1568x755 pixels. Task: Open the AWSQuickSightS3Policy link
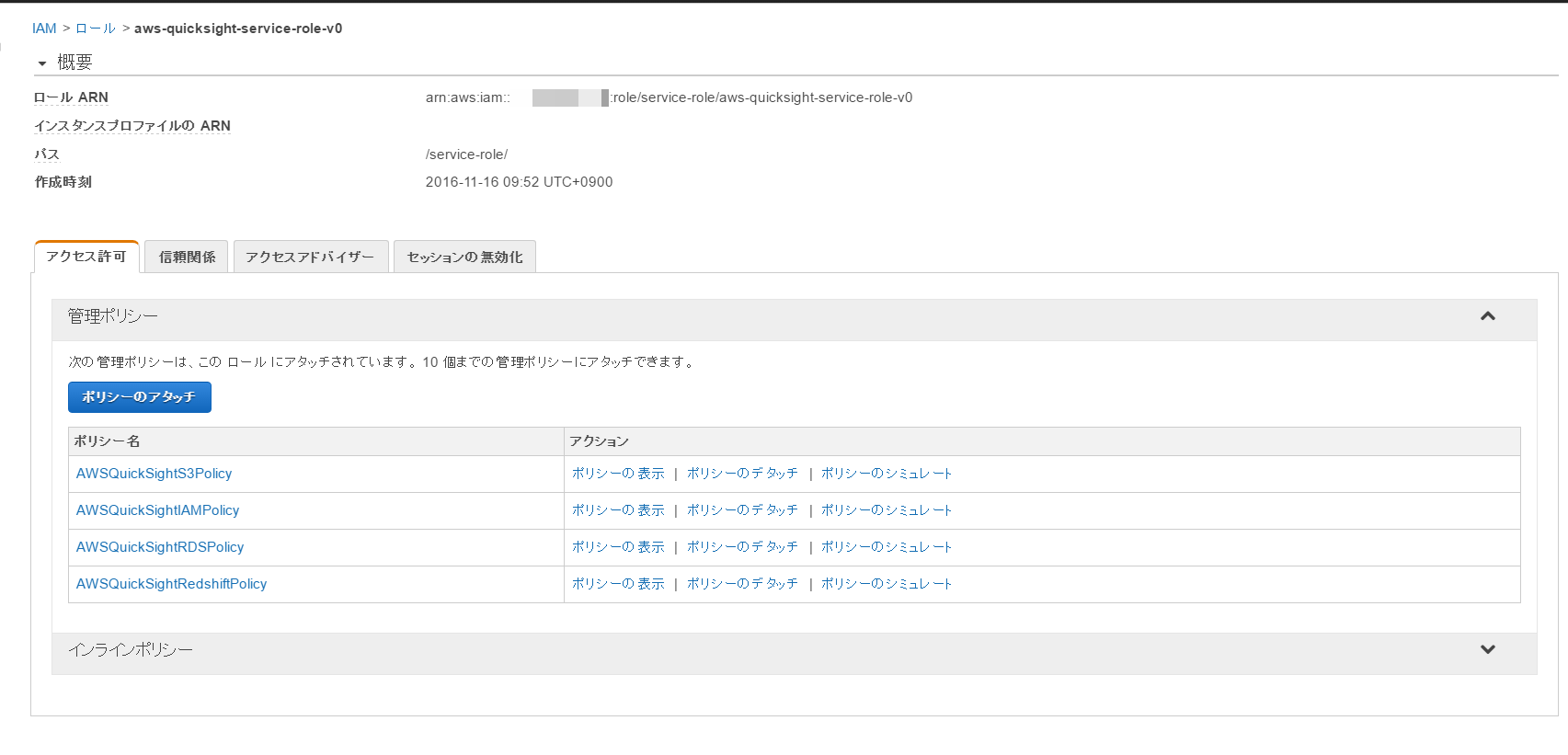[154, 474]
